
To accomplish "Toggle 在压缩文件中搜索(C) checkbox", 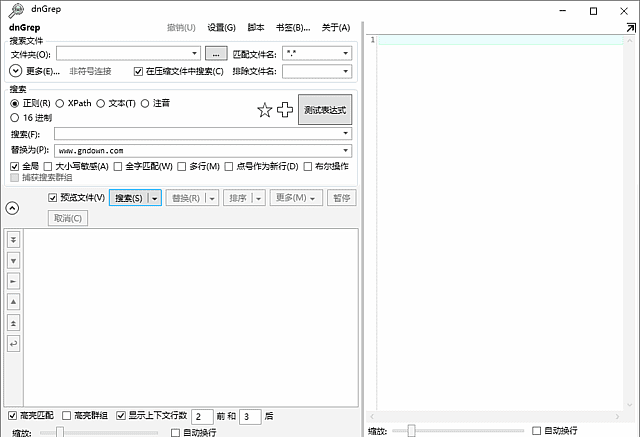I will 138,71.
